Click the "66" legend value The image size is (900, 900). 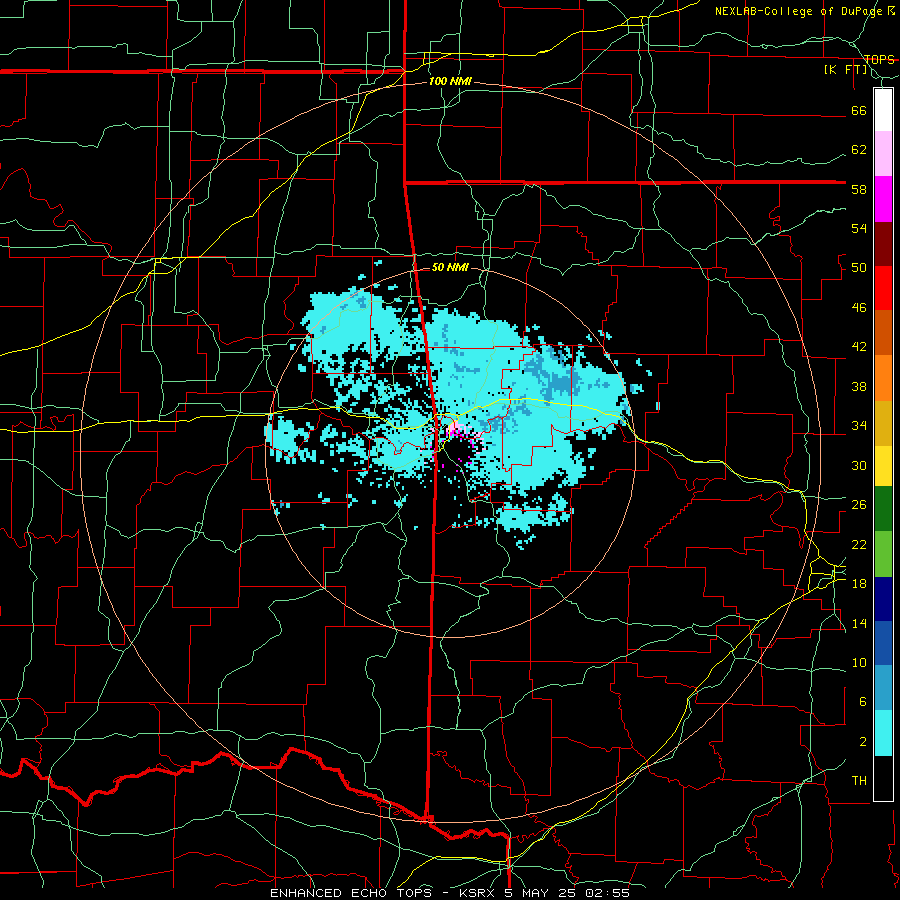[x=859, y=110]
